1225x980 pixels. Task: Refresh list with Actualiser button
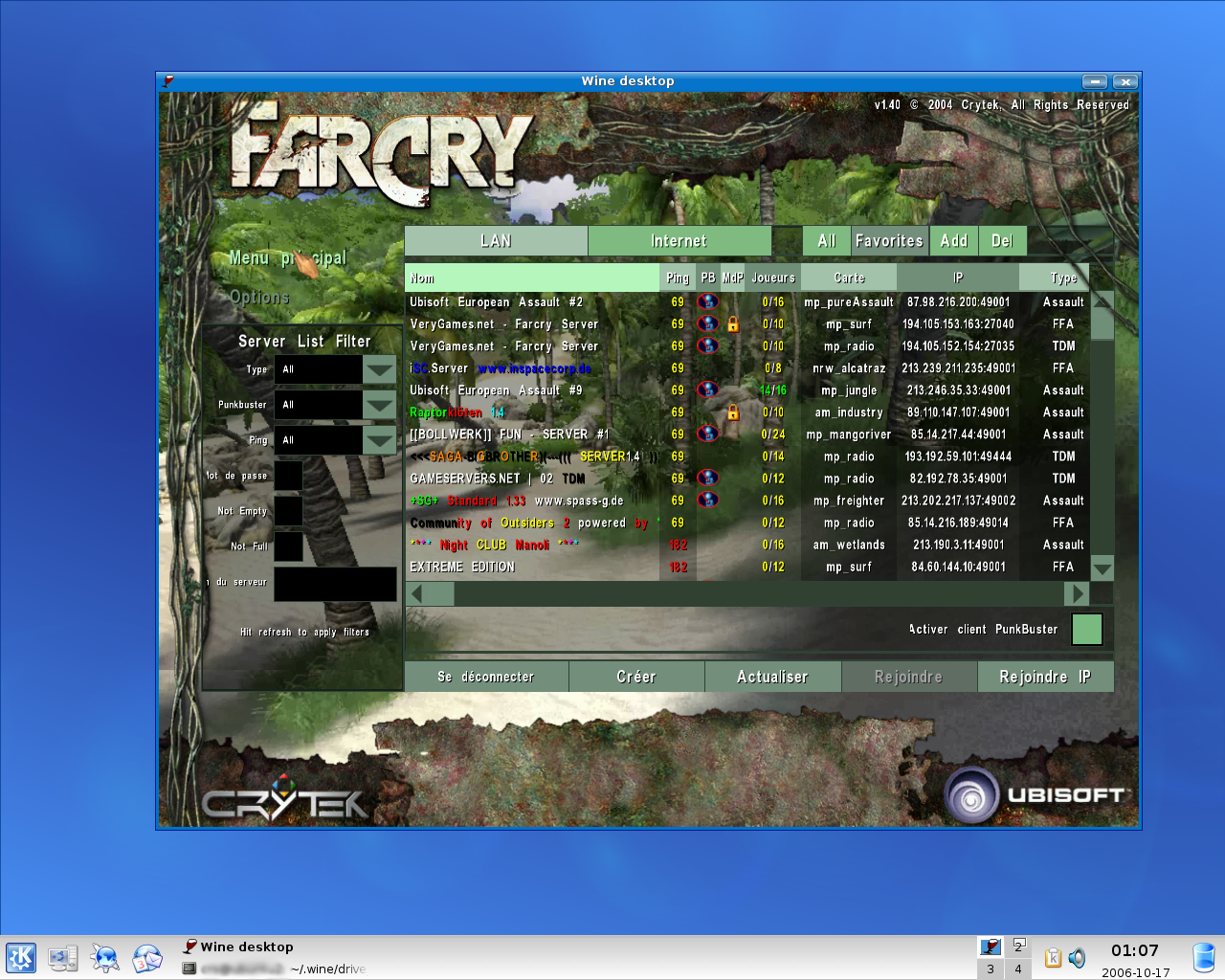pos(772,677)
